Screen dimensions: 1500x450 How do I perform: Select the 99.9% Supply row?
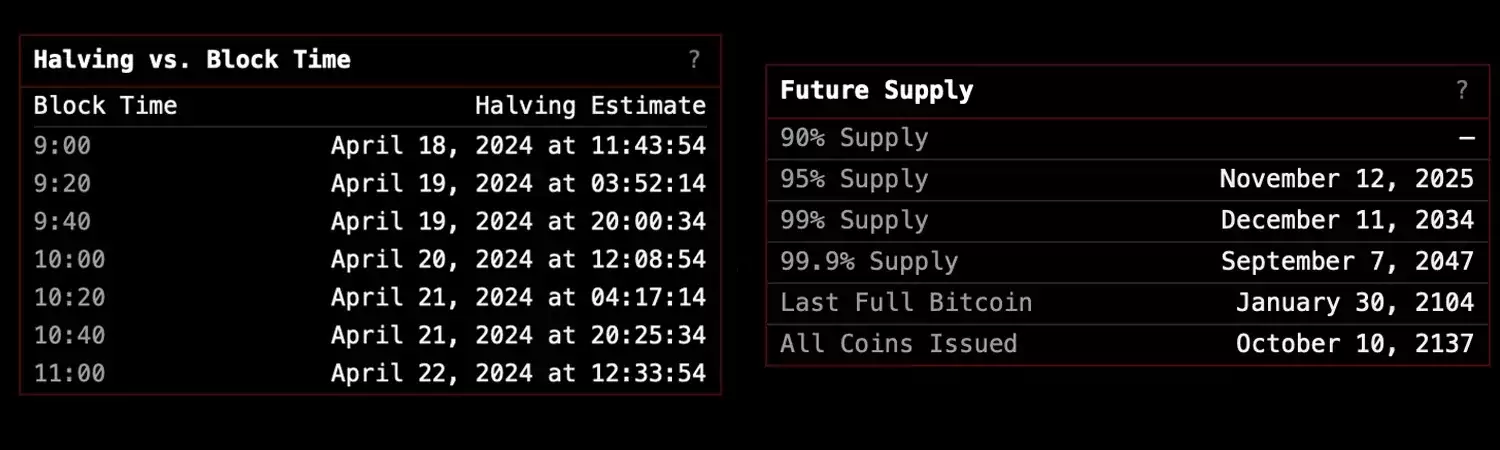1128,262
